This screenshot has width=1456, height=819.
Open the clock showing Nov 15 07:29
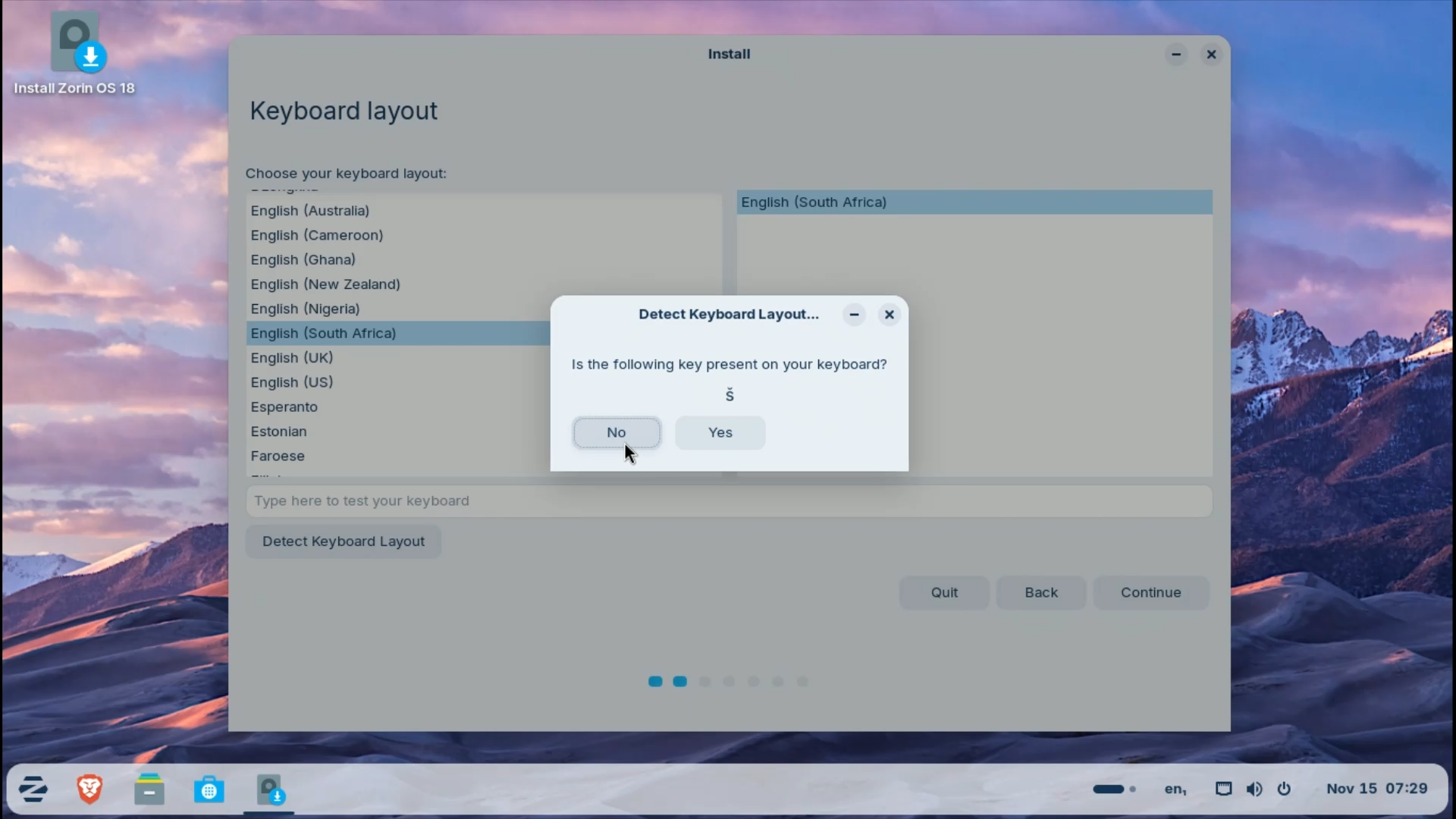tap(1376, 789)
